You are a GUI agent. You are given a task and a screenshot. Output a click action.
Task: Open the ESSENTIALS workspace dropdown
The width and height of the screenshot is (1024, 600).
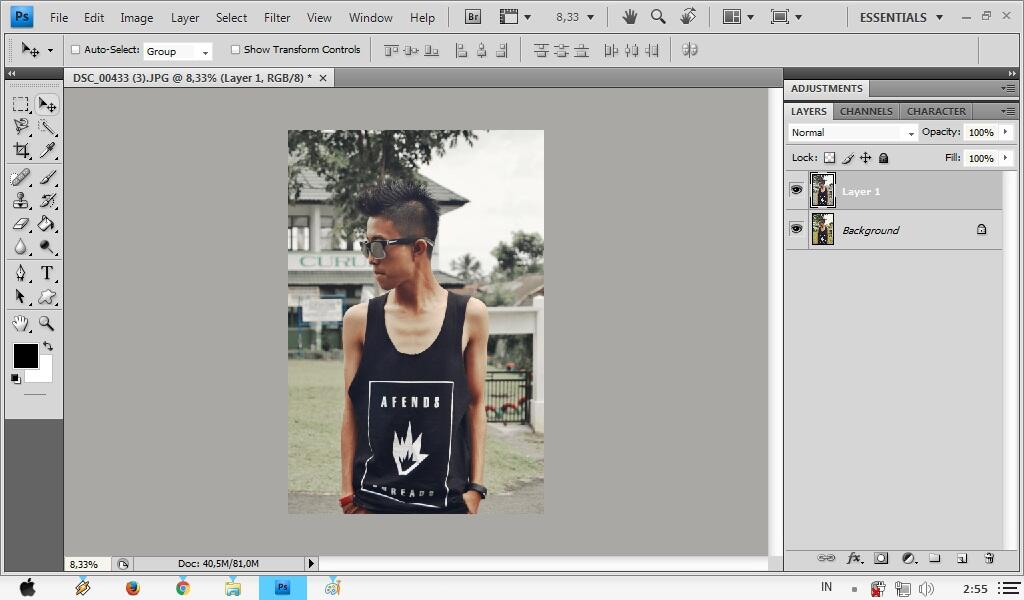tap(901, 18)
